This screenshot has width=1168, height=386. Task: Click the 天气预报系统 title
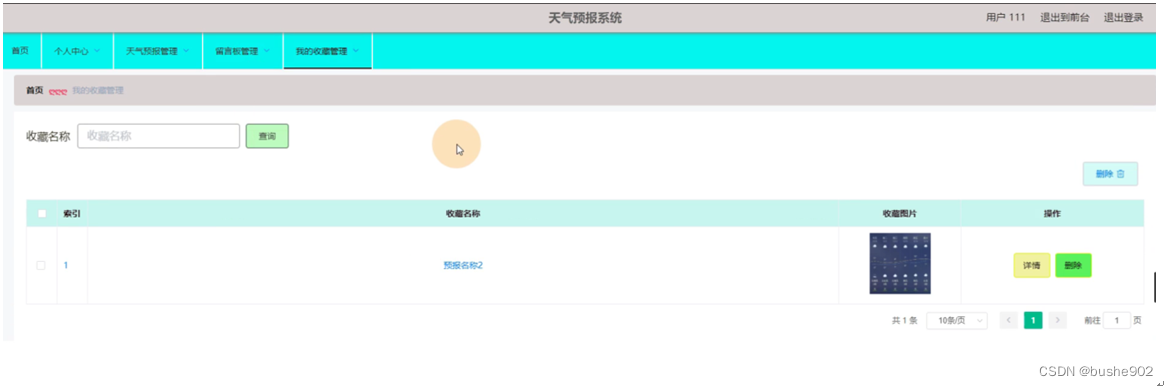click(585, 18)
